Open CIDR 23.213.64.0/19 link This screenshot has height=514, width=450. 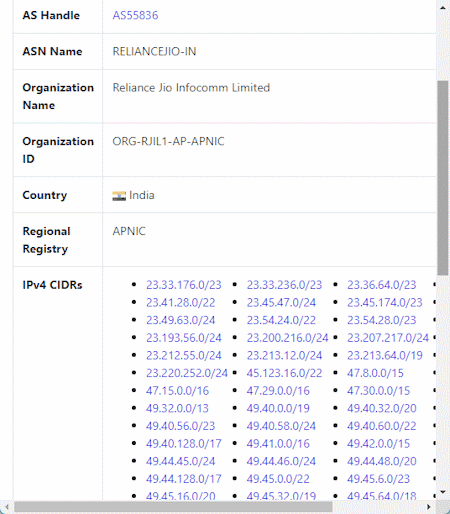[x=385, y=356]
